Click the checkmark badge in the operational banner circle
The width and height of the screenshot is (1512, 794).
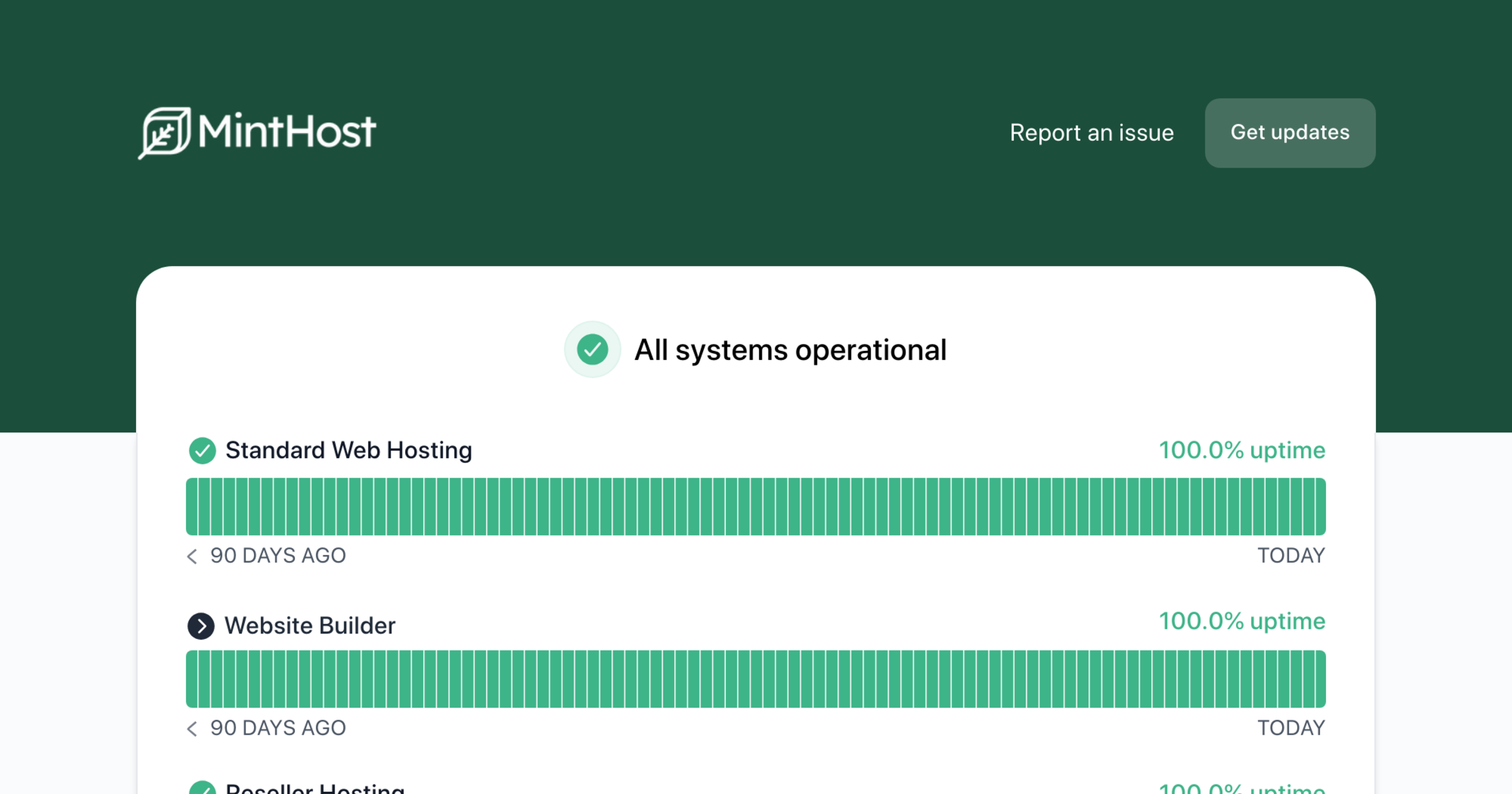click(592, 349)
